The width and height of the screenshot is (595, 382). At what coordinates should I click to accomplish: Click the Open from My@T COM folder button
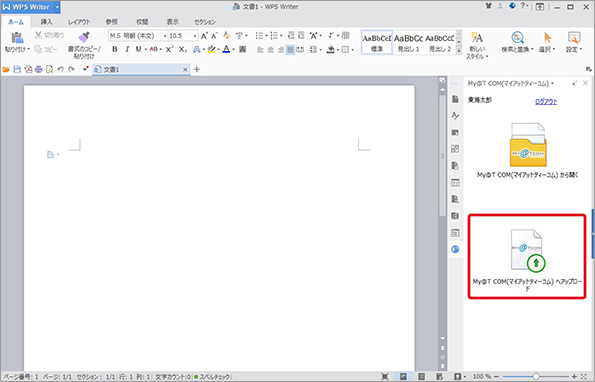point(527,151)
